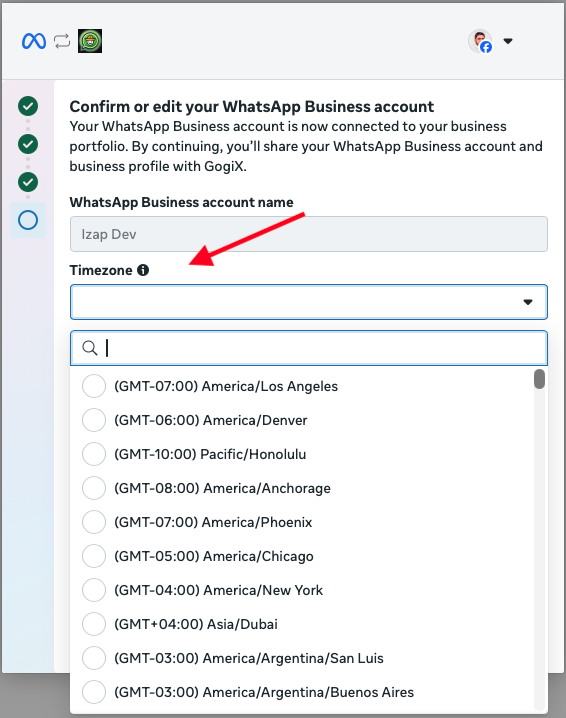Focus the timezone search field

[x=309, y=348]
